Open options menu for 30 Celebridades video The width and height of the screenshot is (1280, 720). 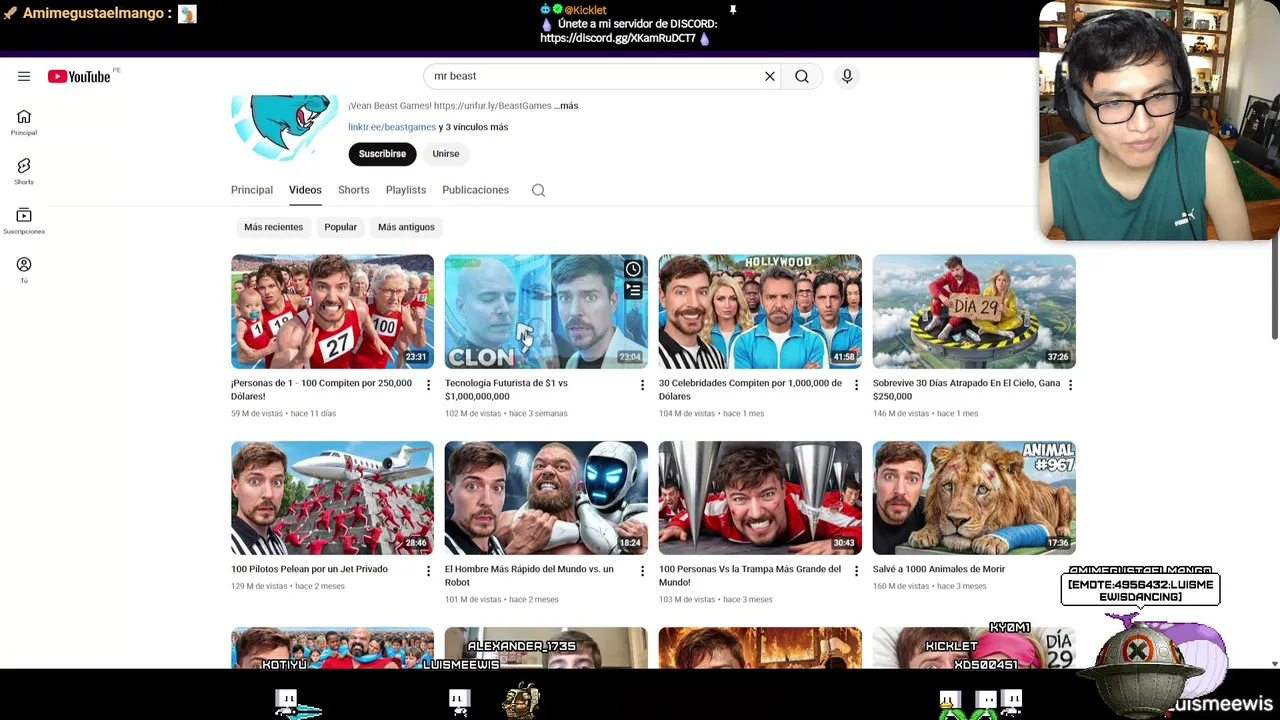point(856,385)
